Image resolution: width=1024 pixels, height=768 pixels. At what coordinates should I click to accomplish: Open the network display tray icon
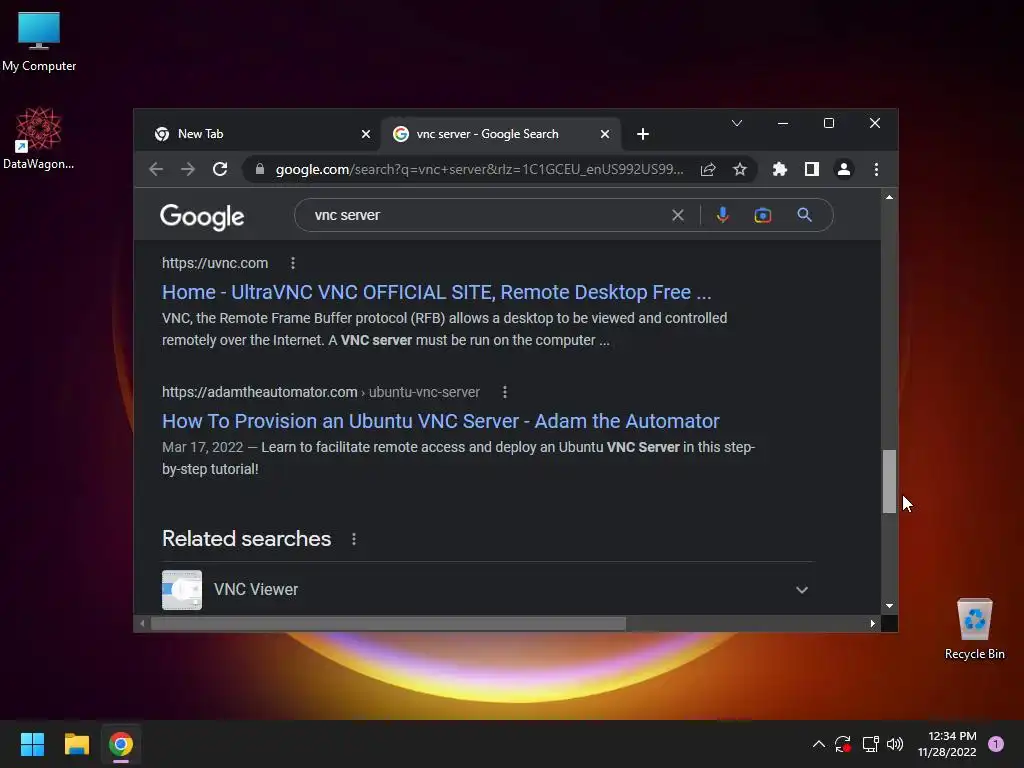[870, 744]
